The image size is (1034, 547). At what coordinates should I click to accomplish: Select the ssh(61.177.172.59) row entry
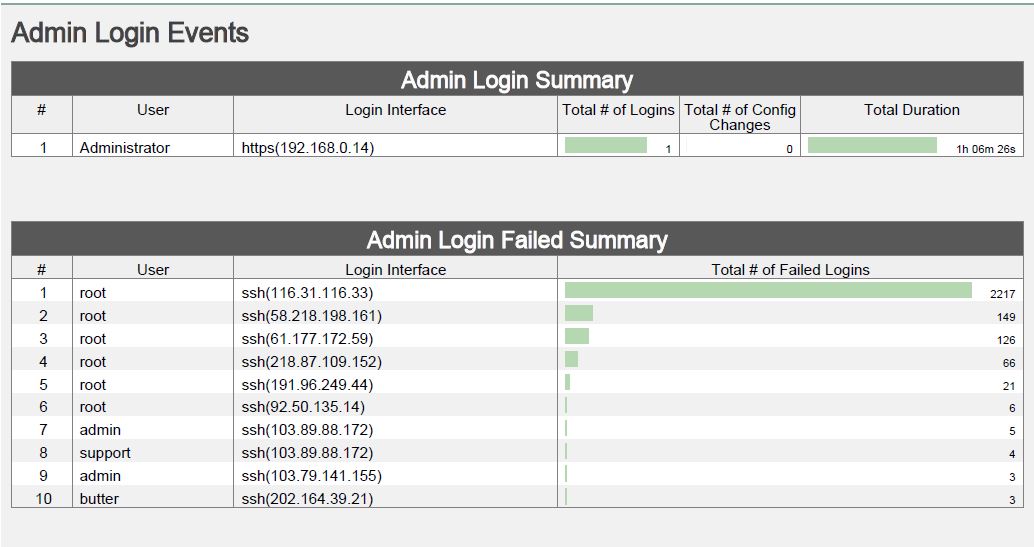pos(307,339)
